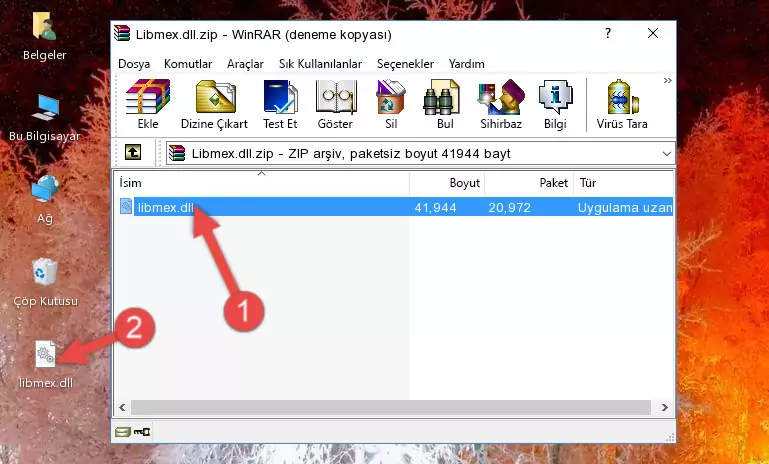Click the help question mark button
The width and height of the screenshot is (769, 464).
click(608, 33)
